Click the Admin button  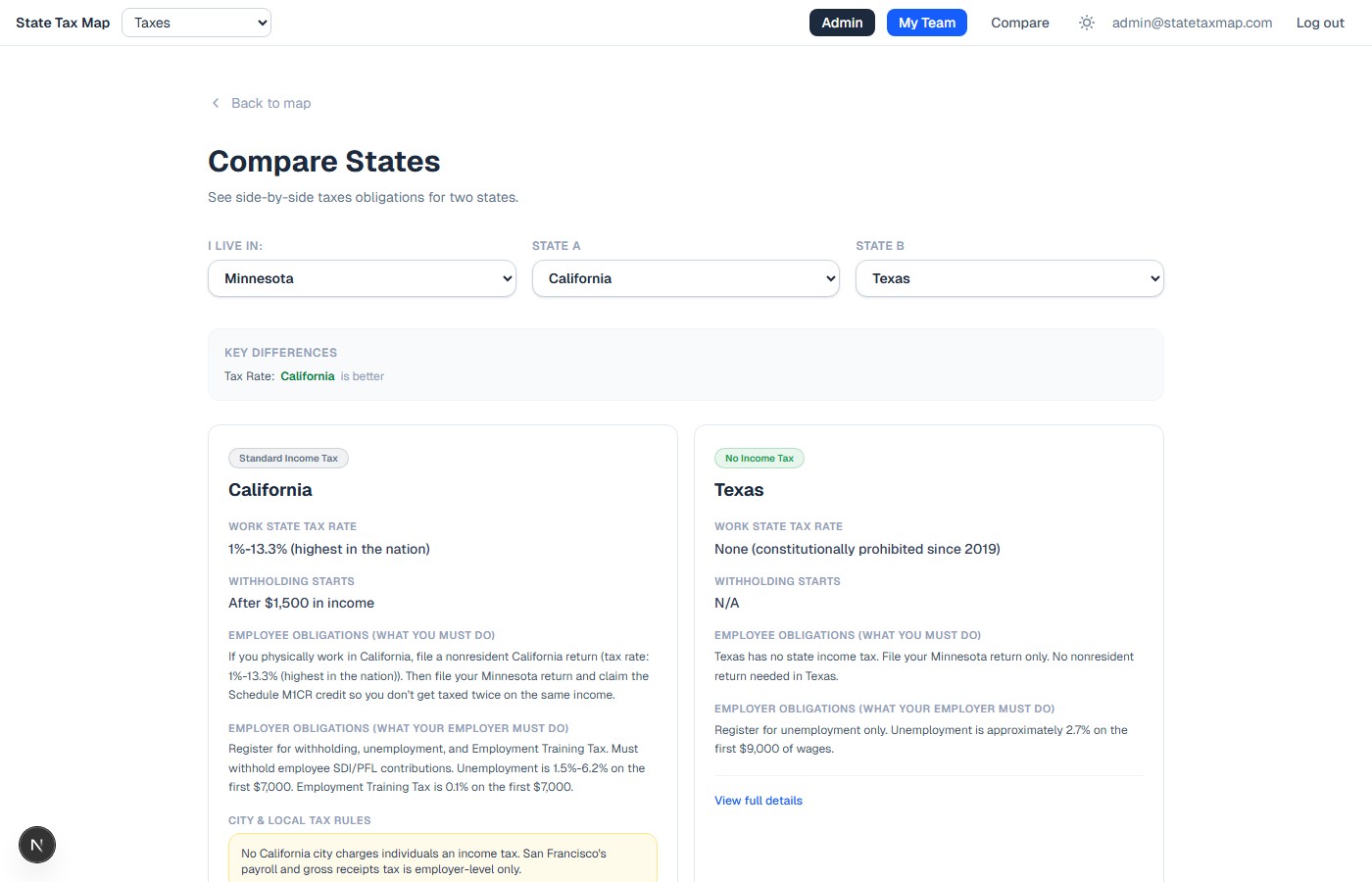point(842,23)
